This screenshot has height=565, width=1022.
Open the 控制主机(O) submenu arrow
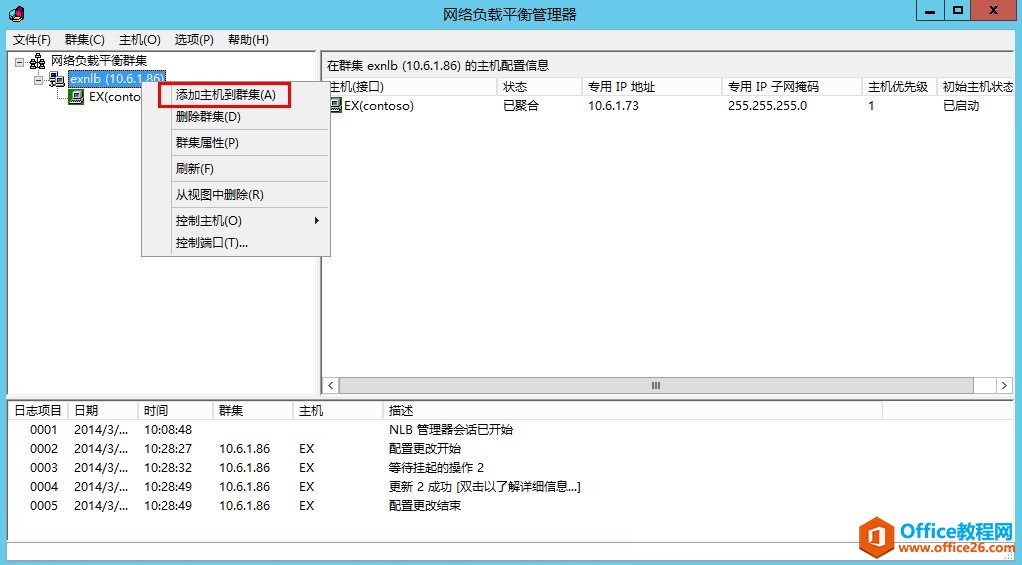click(317, 221)
